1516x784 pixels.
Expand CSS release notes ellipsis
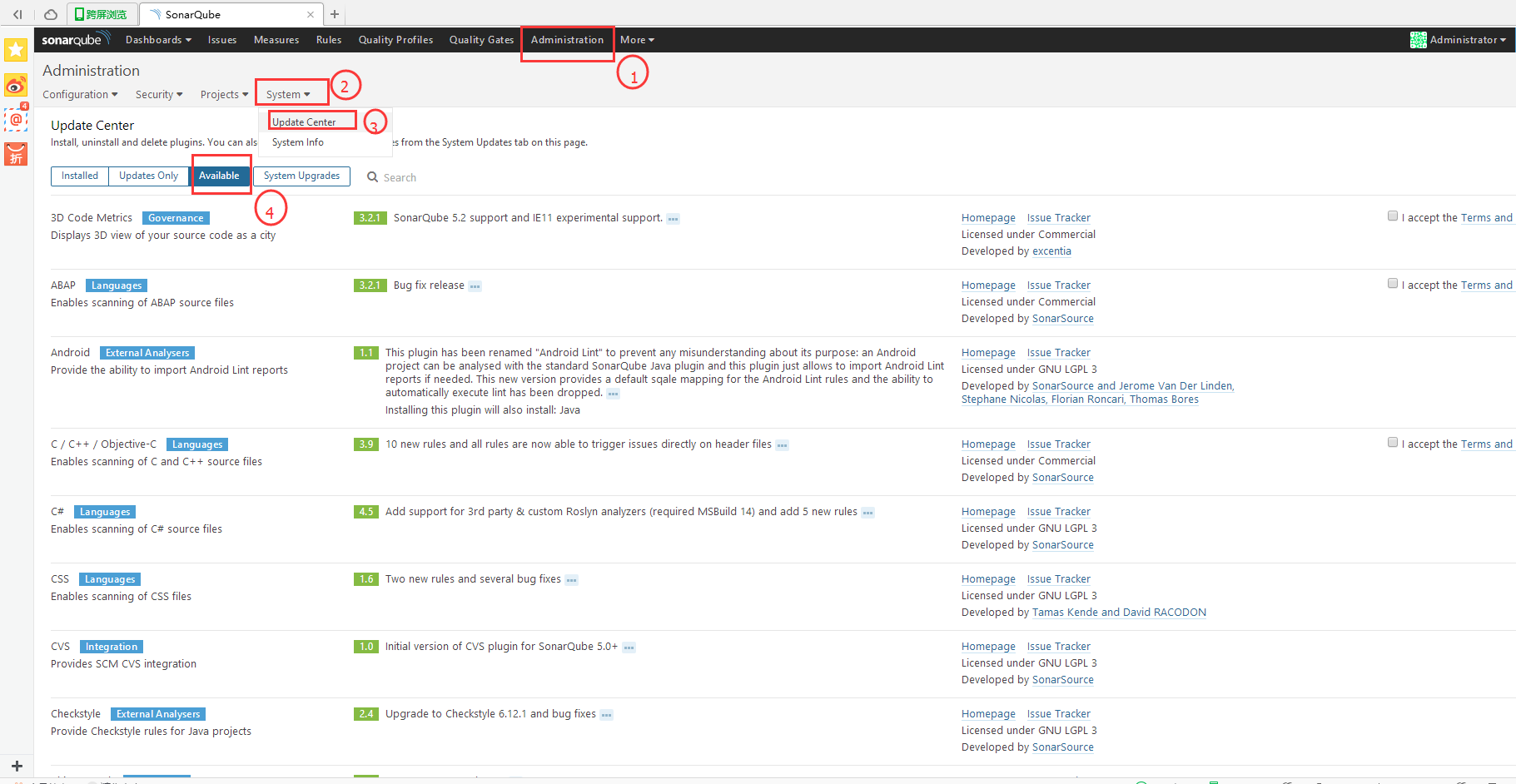click(x=571, y=580)
